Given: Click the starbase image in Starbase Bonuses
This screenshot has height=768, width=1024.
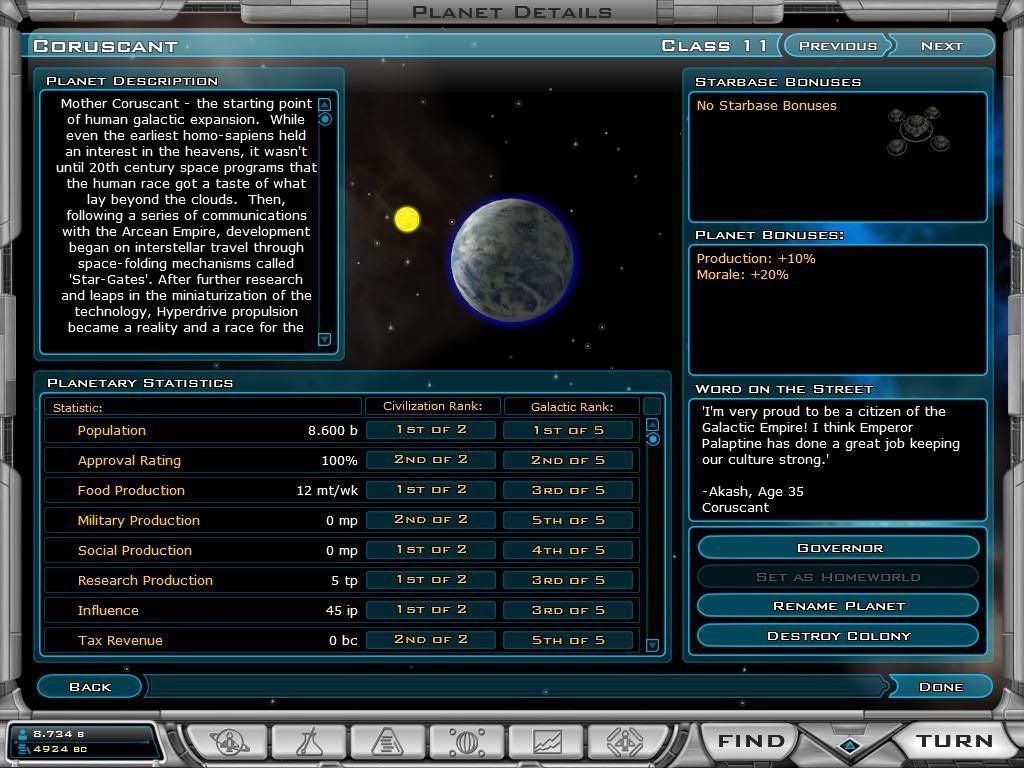Looking at the screenshot, I should point(916,130).
